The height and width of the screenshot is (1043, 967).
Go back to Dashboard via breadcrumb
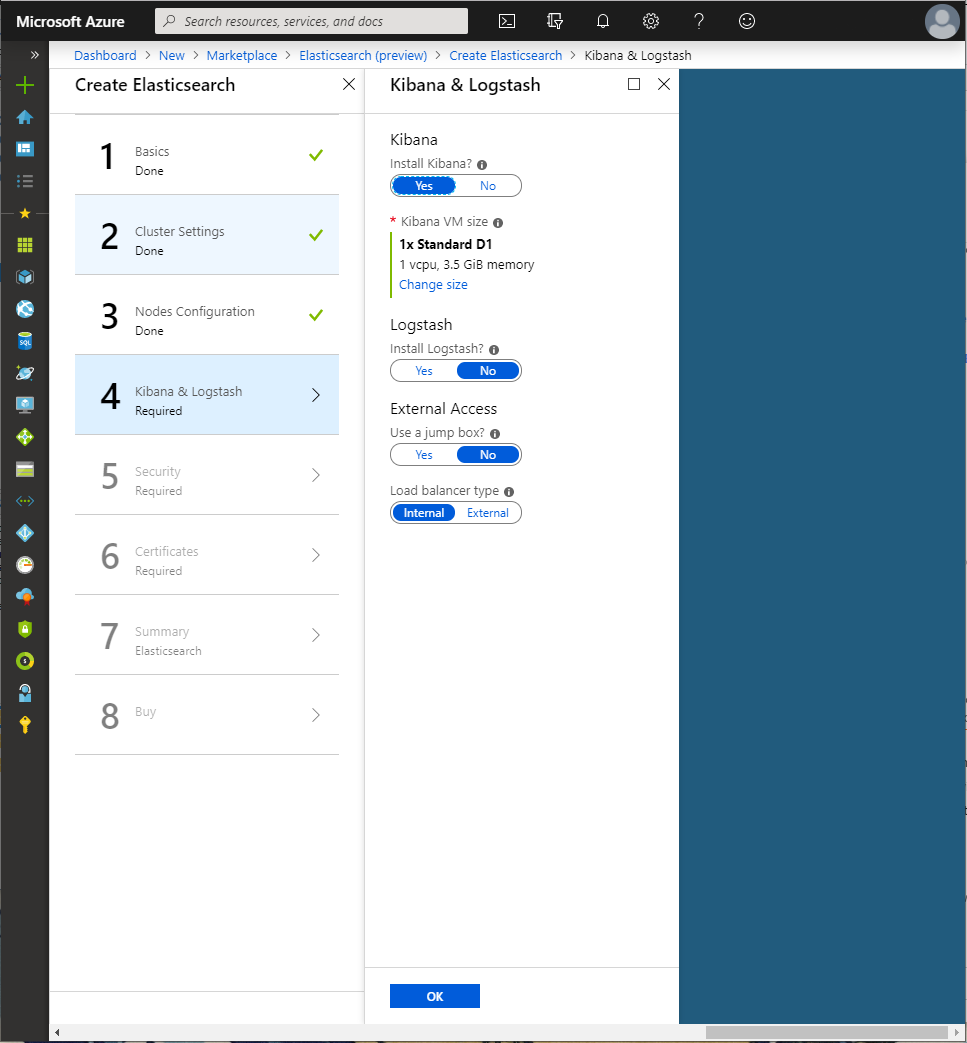coord(105,55)
